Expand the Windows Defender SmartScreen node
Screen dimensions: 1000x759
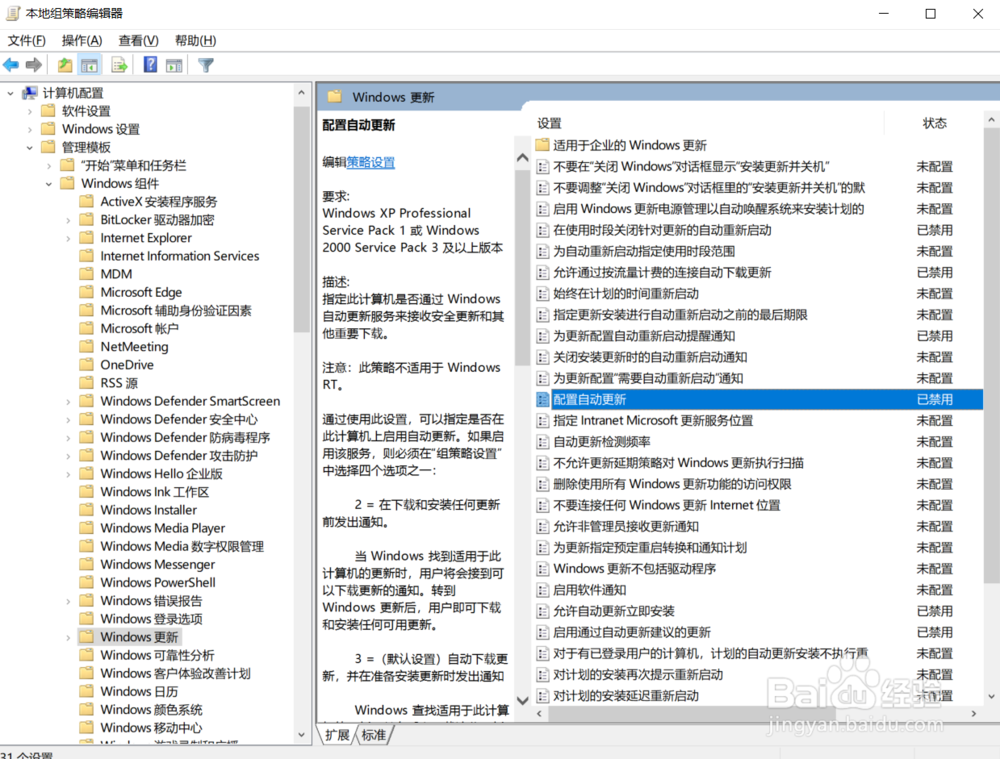click(x=68, y=401)
